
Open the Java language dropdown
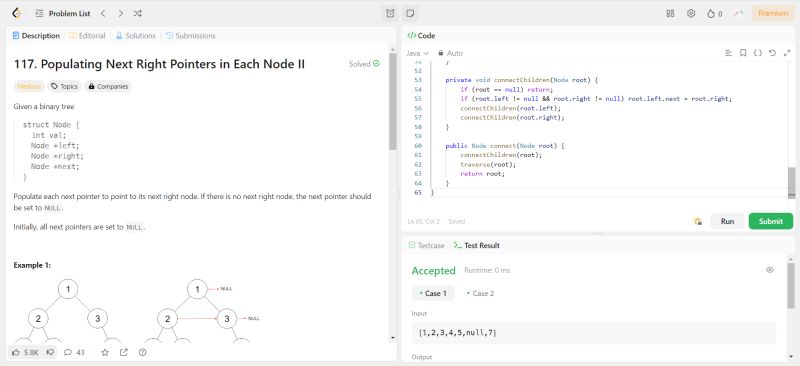[x=417, y=53]
